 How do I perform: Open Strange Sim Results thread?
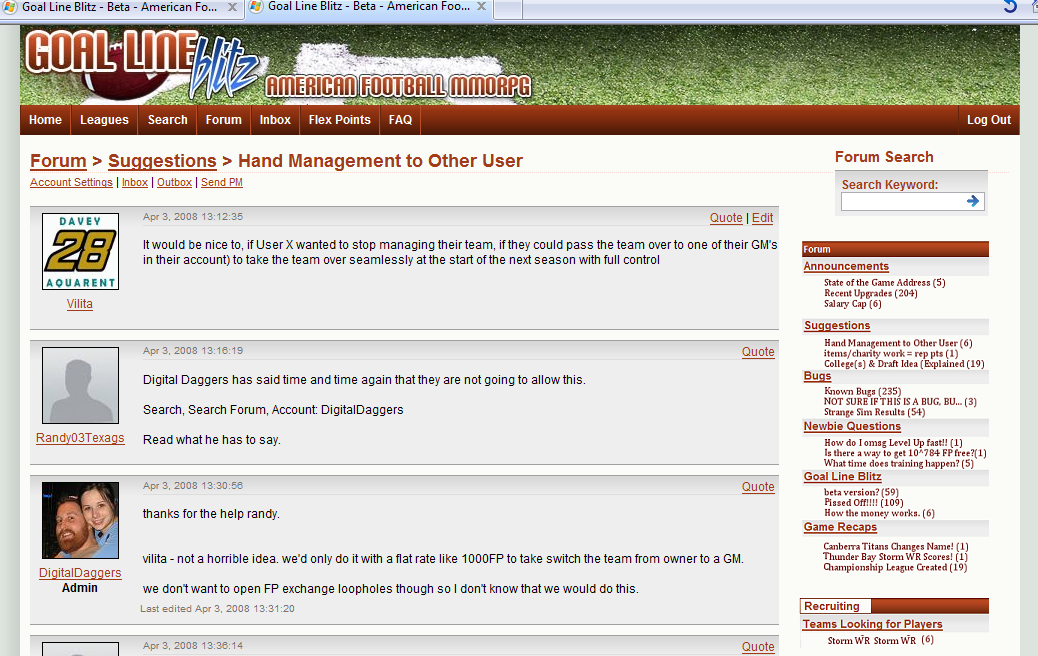(x=874, y=412)
